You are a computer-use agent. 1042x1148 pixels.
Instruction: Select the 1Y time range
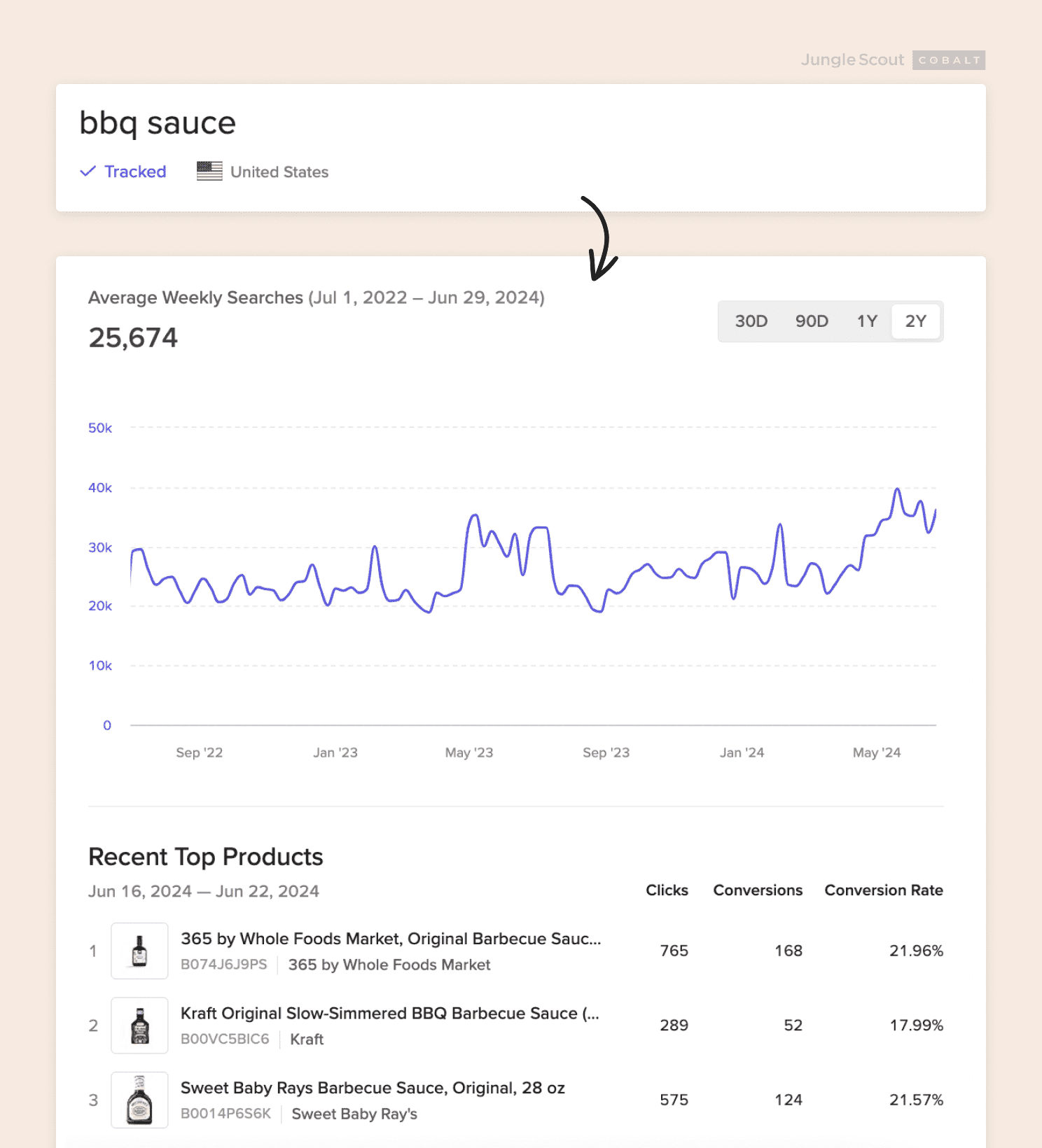pyautogui.click(x=867, y=321)
